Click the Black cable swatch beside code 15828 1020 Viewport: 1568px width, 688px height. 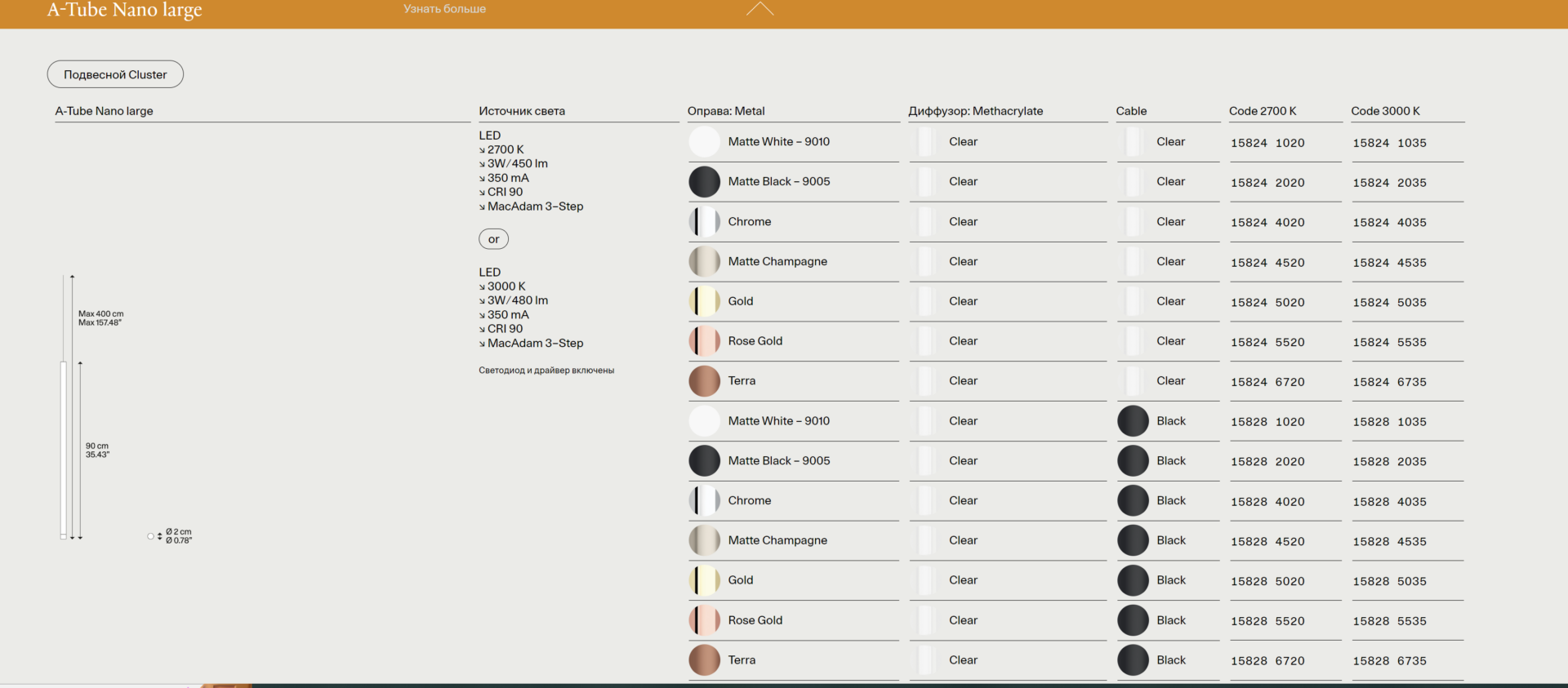tap(1133, 421)
